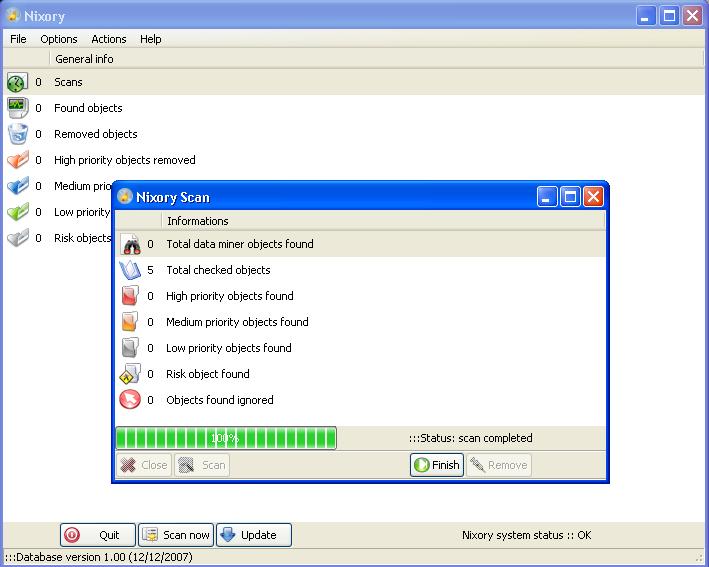Close the Nixory Scan dialog window
Image resolution: width=709 pixels, height=567 pixels.
[593, 197]
